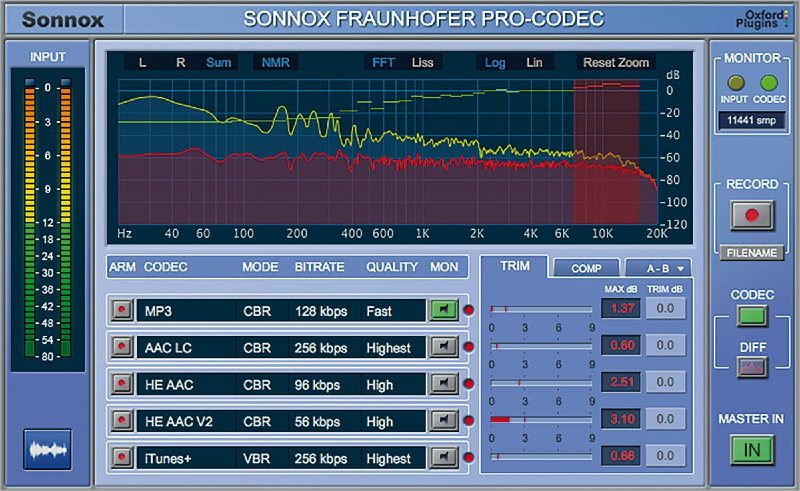The height and width of the screenshot is (491, 800).
Task: Arm the HE AAC V2 codec row
Action: tap(122, 421)
